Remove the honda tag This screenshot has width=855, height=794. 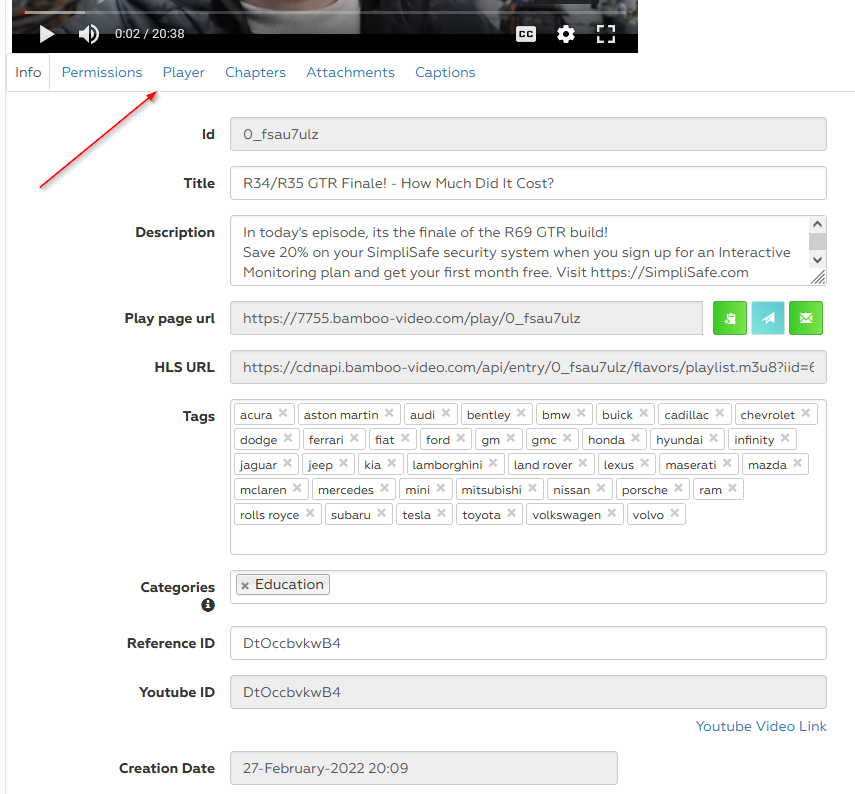(x=636, y=438)
